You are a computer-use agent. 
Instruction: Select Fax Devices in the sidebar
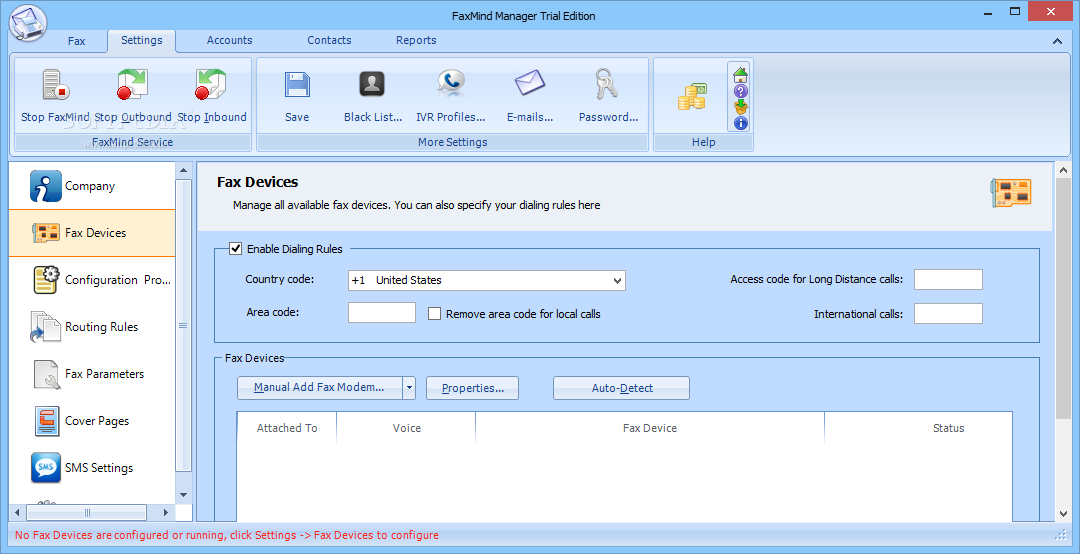pos(92,233)
